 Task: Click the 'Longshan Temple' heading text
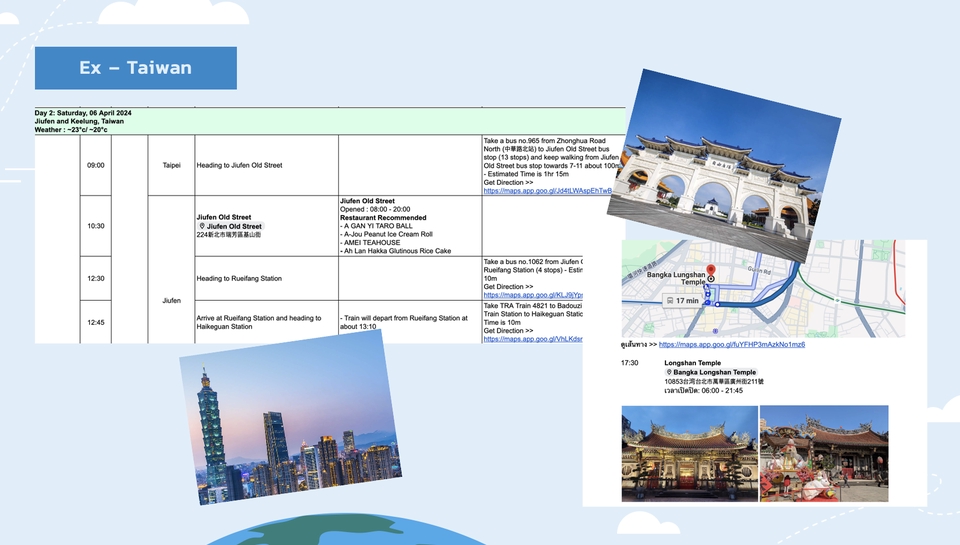692,363
